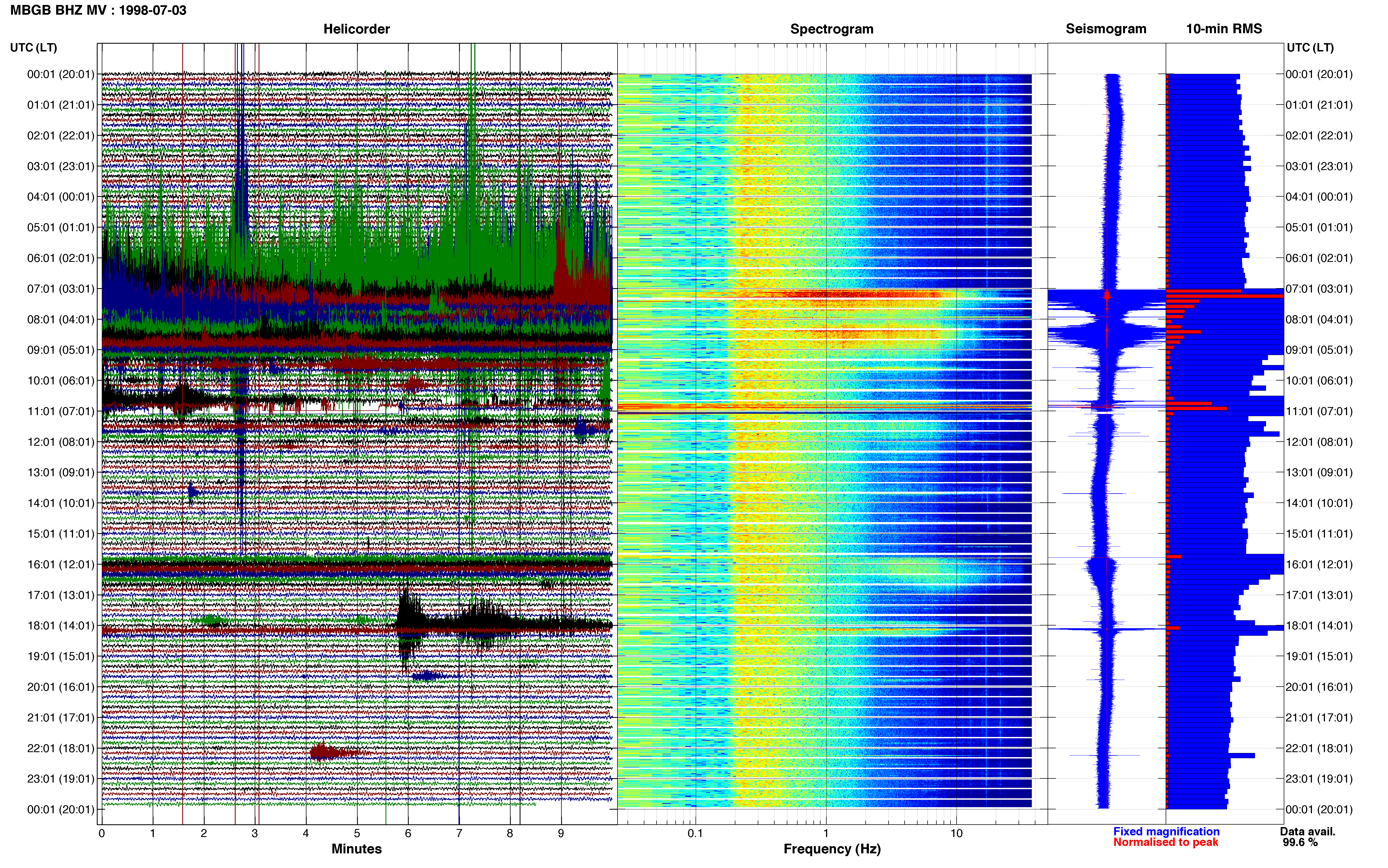Click right time label '07:01 (03:01)'
Image resolution: width=1388 pixels, height=868 pixels.
coord(1319,289)
